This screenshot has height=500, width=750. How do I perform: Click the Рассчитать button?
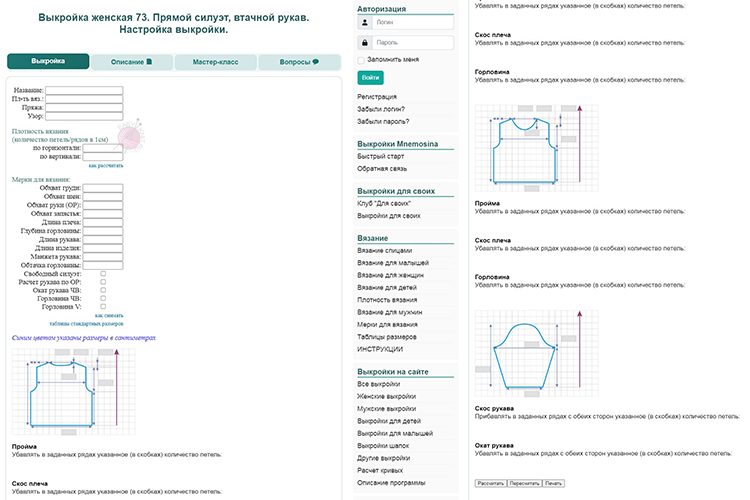point(490,483)
